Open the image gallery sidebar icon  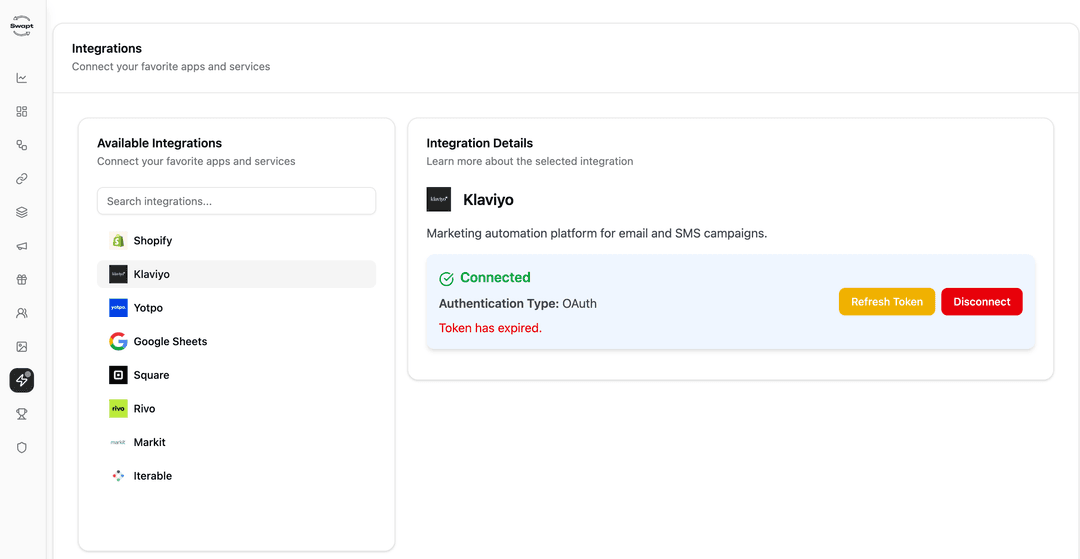[22, 347]
